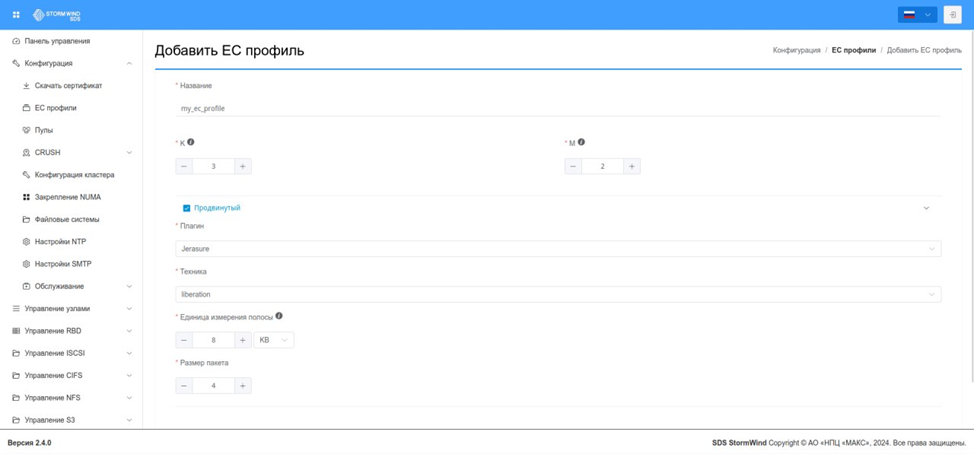Click the Конфигурация wrench icon
Viewport: 974px width, 454px height.
tap(16, 63)
